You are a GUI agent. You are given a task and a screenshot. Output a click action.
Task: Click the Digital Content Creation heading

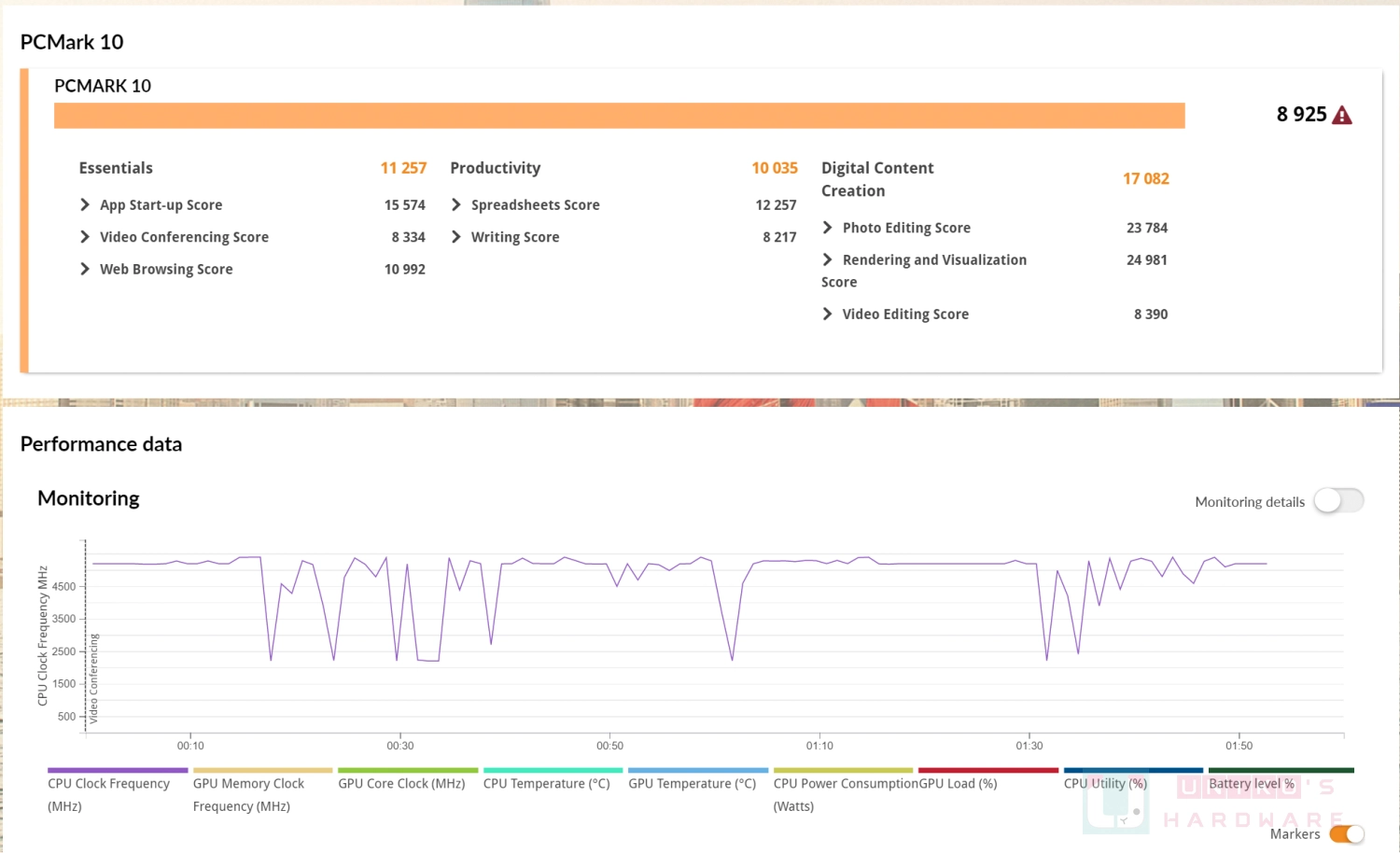877,179
